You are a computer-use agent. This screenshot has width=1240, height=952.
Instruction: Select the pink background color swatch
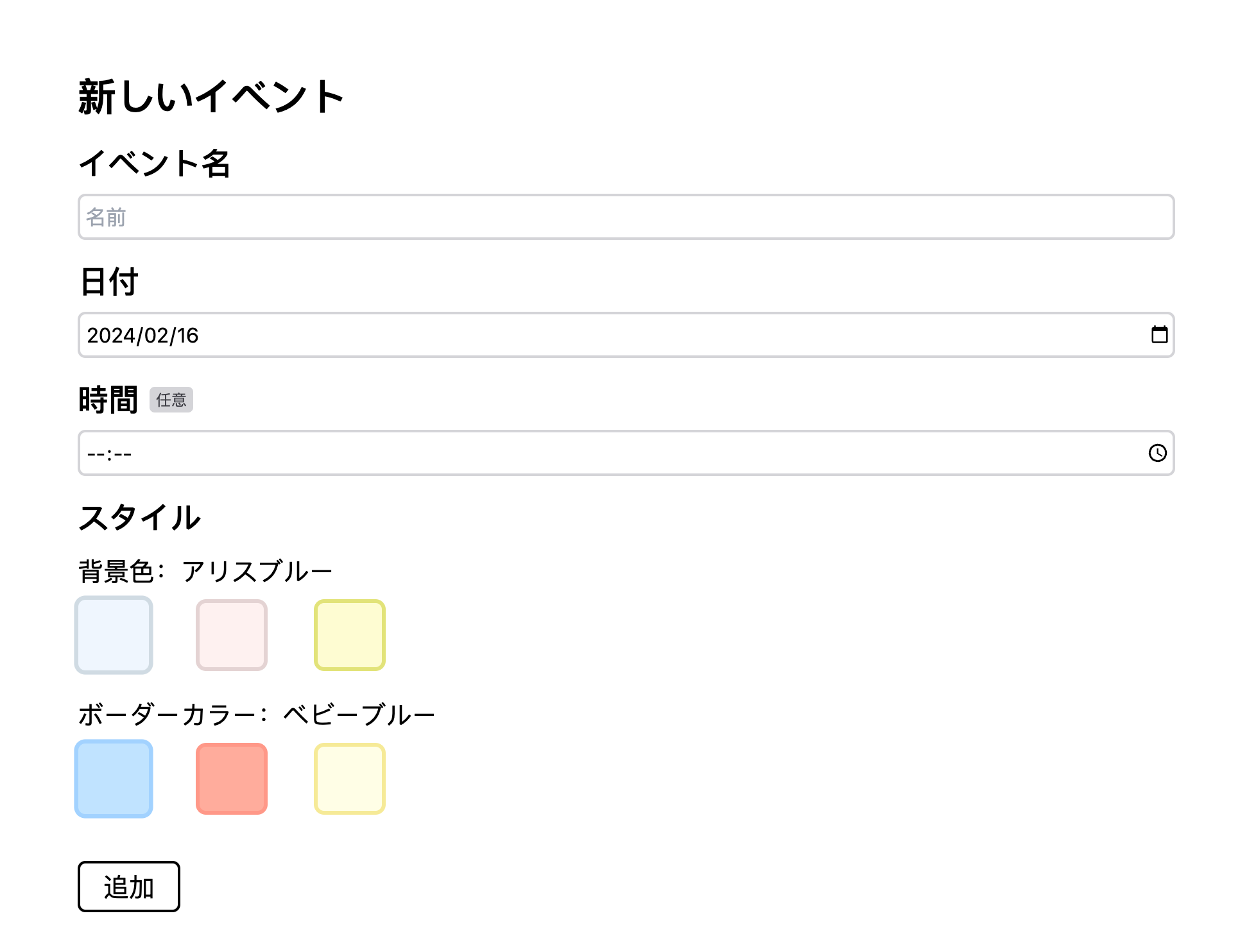click(231, 635)
